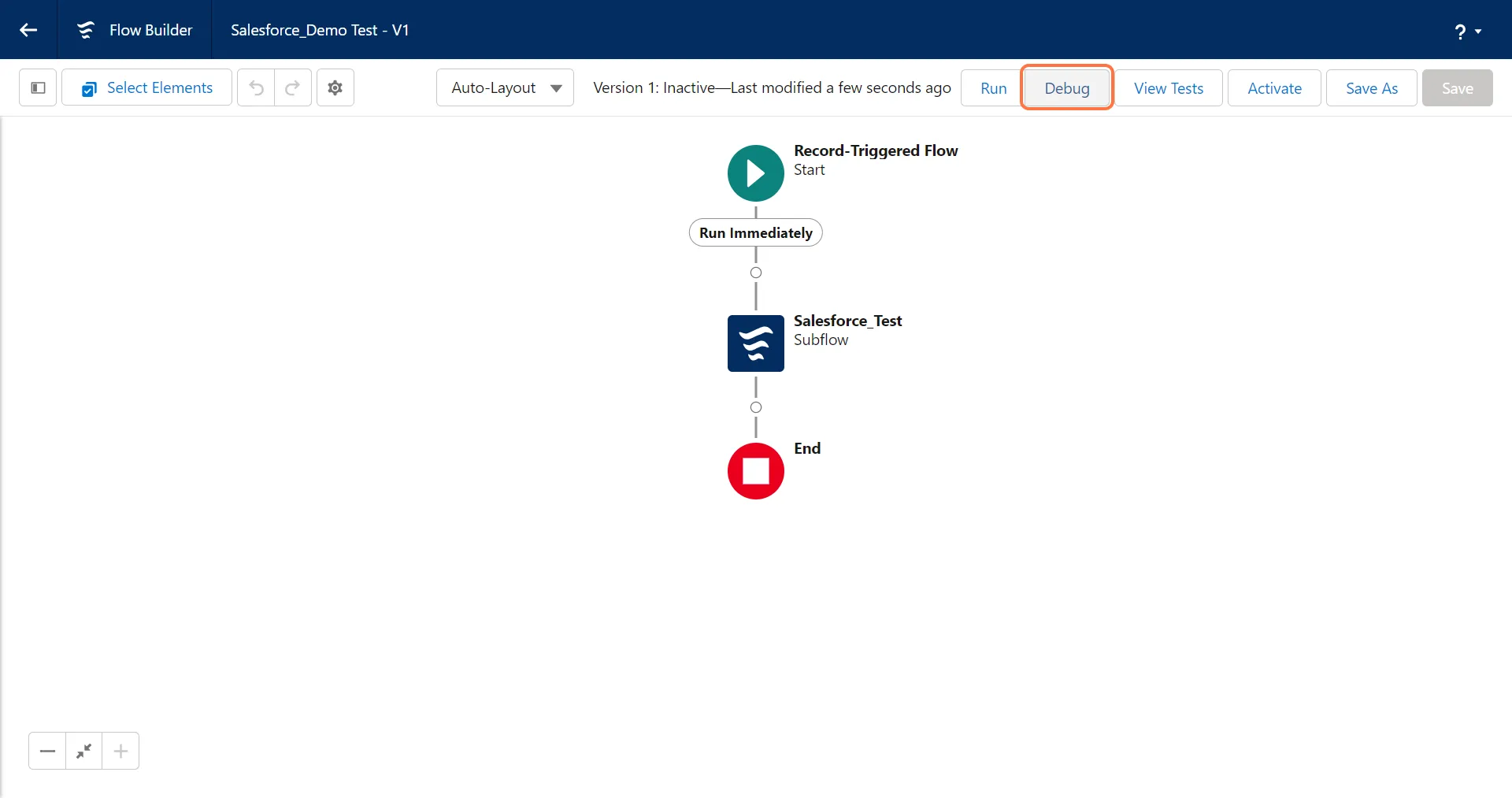Select the Salesforce_Test Subflow element icon
This screenshot has width=1512, height=798.
coord(755,343)
